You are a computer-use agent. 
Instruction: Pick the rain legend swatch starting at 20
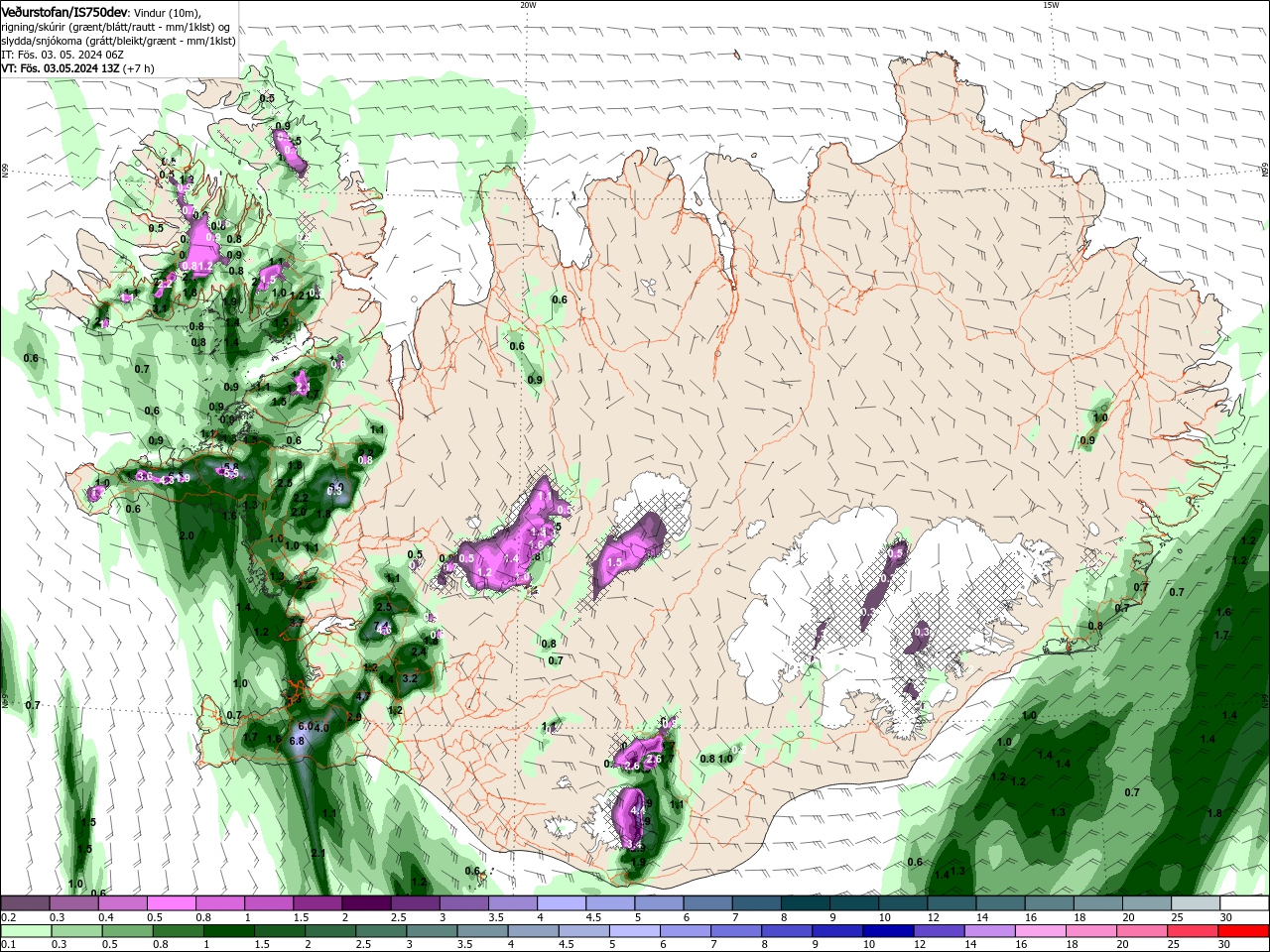[x=1141, y=931]
